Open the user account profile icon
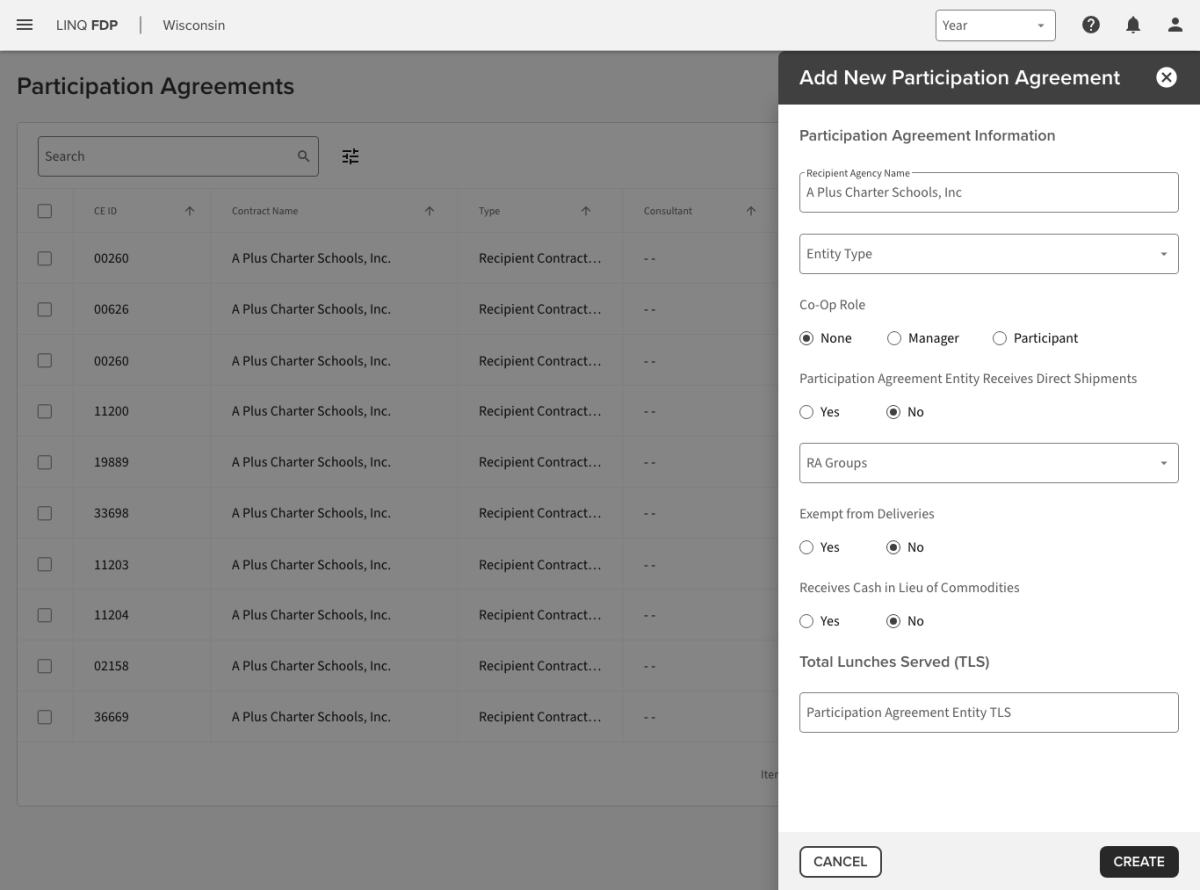Screen dimensions: 1200x890 [1175, 25]
